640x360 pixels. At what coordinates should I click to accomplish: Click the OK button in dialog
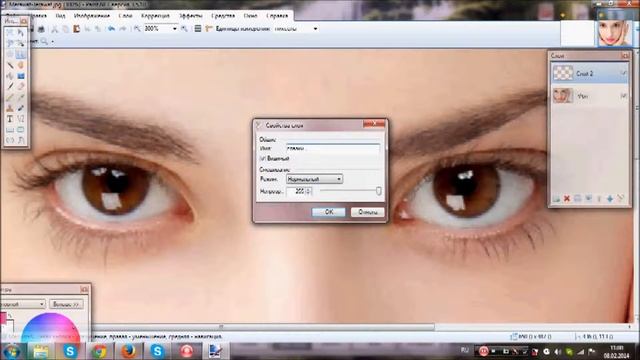coord(329,212)
